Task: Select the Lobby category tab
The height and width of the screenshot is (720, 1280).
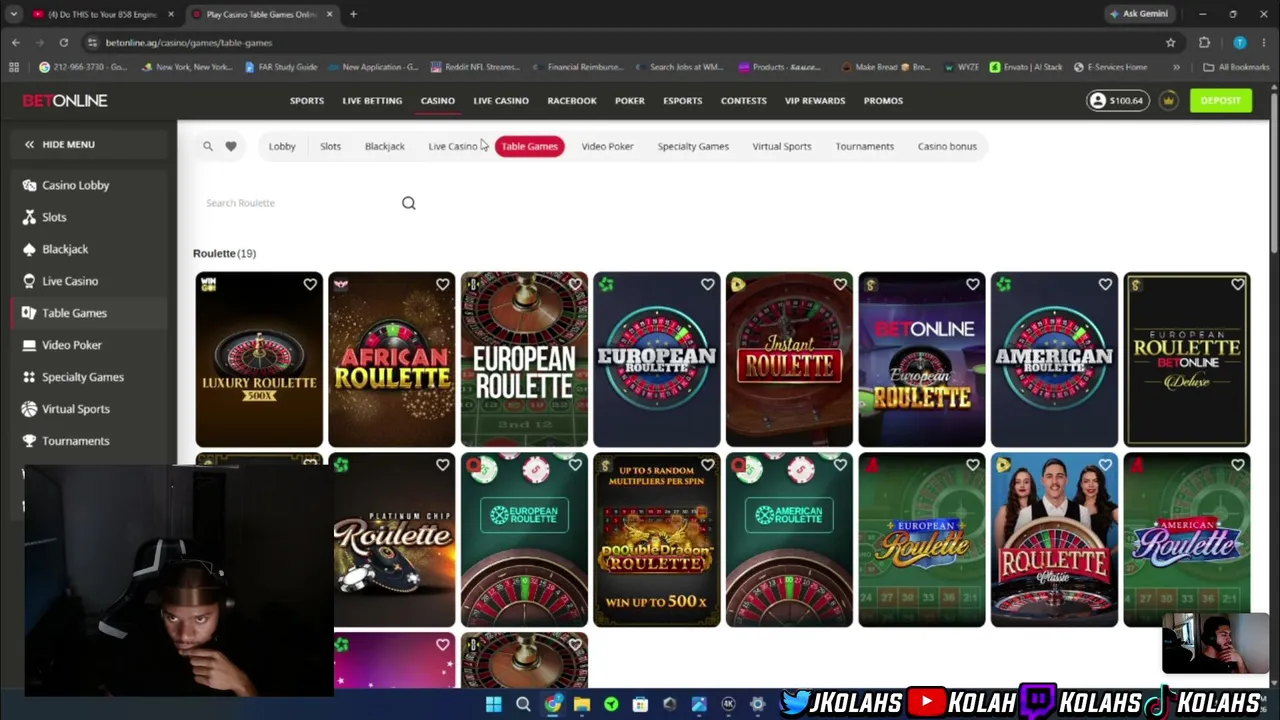Action: coord(282,146)
